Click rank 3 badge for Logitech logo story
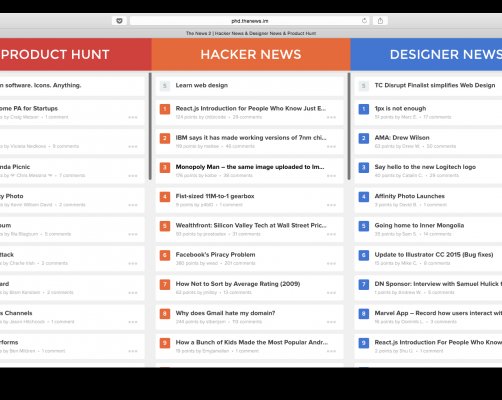The height and width of the screenshot is (400, 502). click(364, 167)
